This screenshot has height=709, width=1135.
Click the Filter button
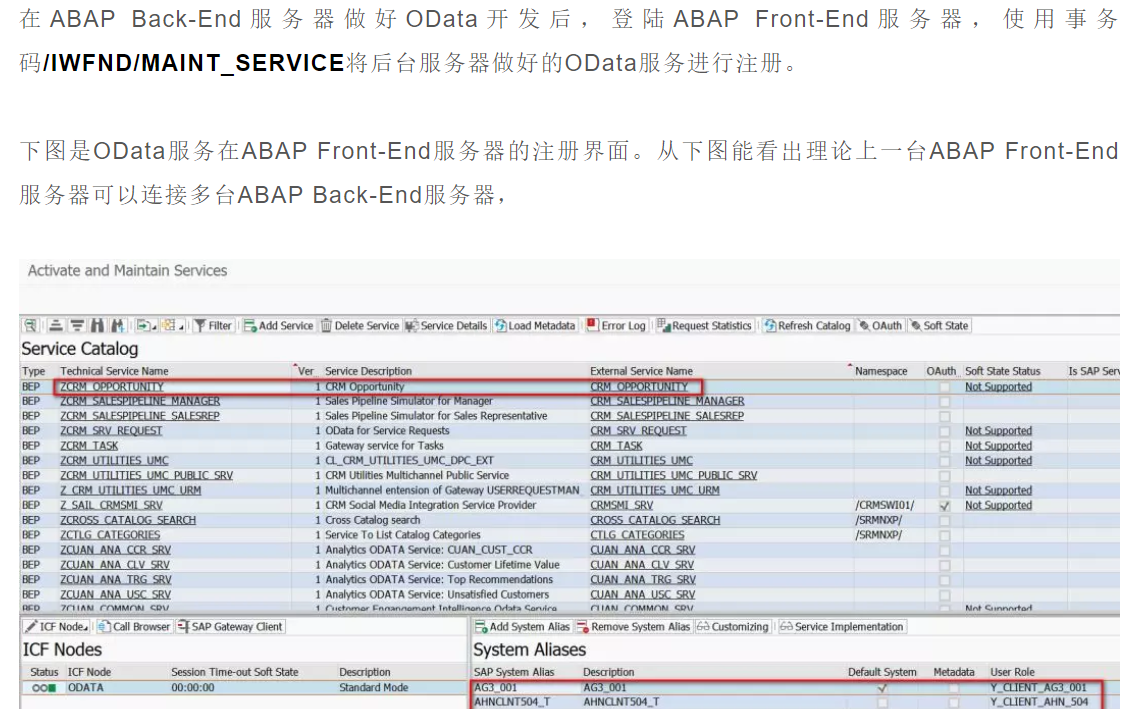pyautogui.click(x=214, y=326)
